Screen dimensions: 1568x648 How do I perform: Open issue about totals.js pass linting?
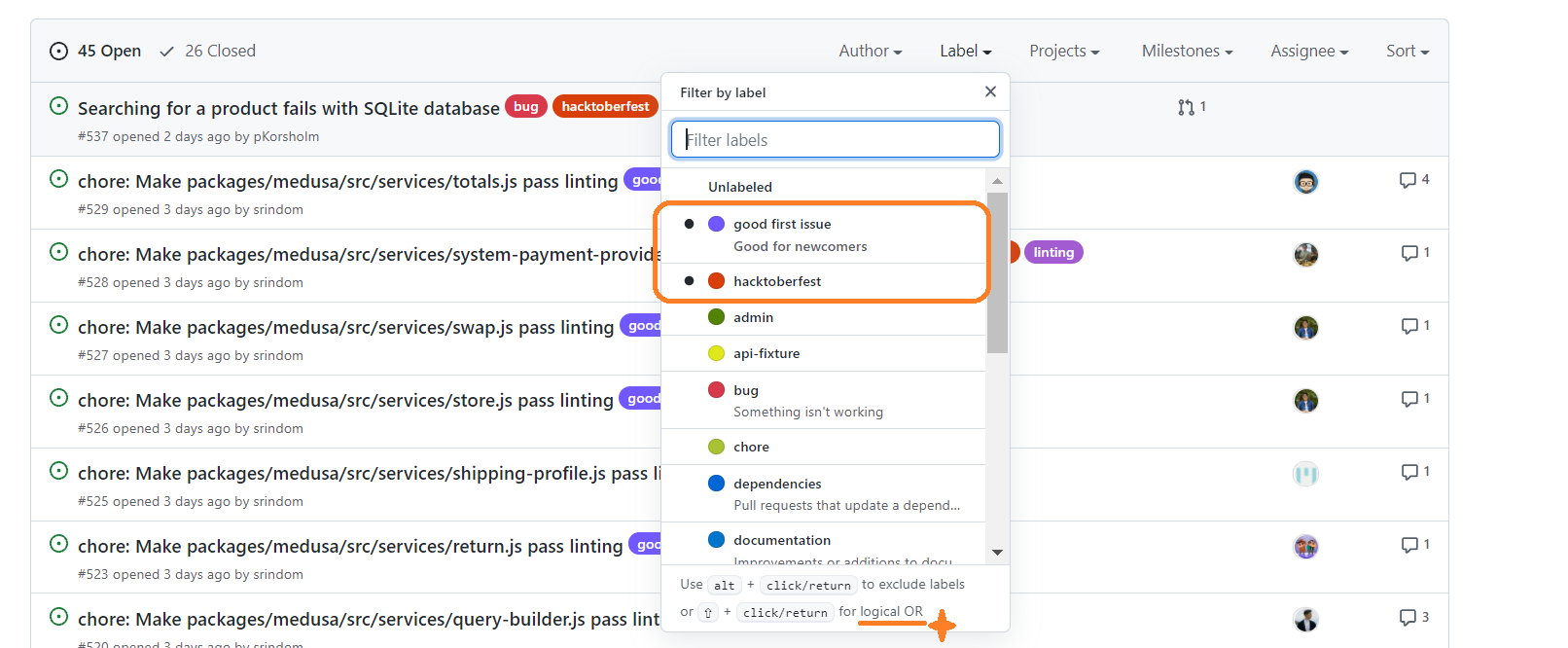click(347, 181)
